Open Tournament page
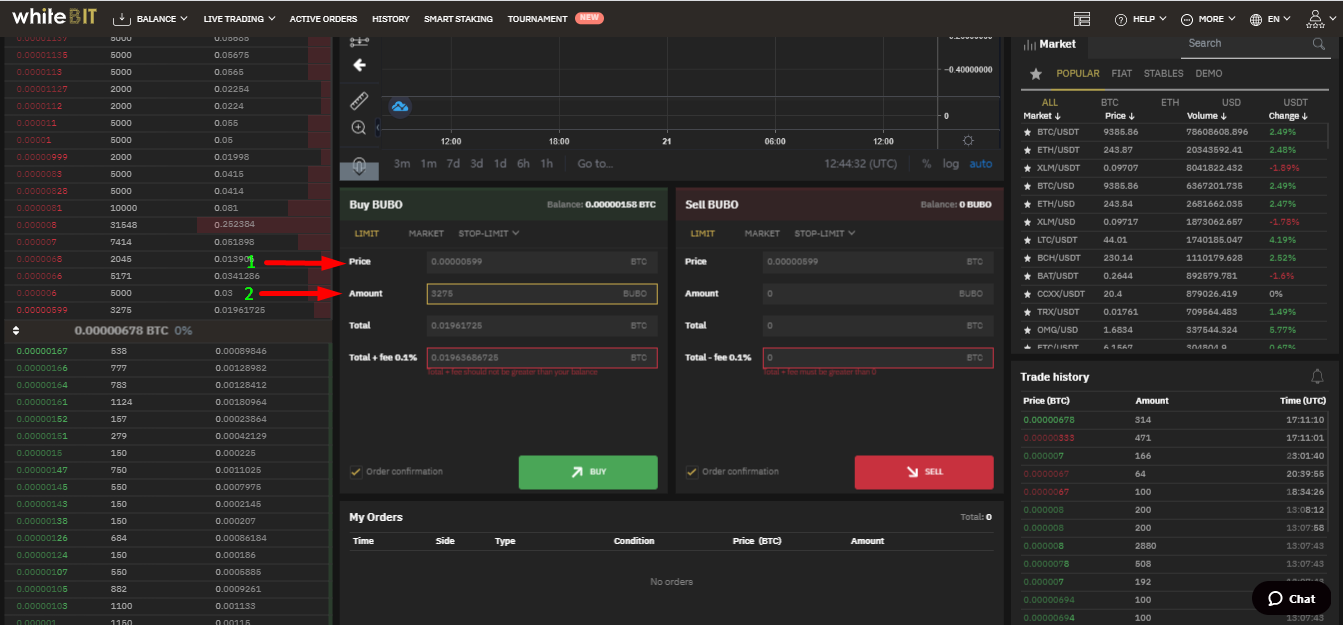The width and height of the screenshot is (1343, 625). (x=537, y=19)
